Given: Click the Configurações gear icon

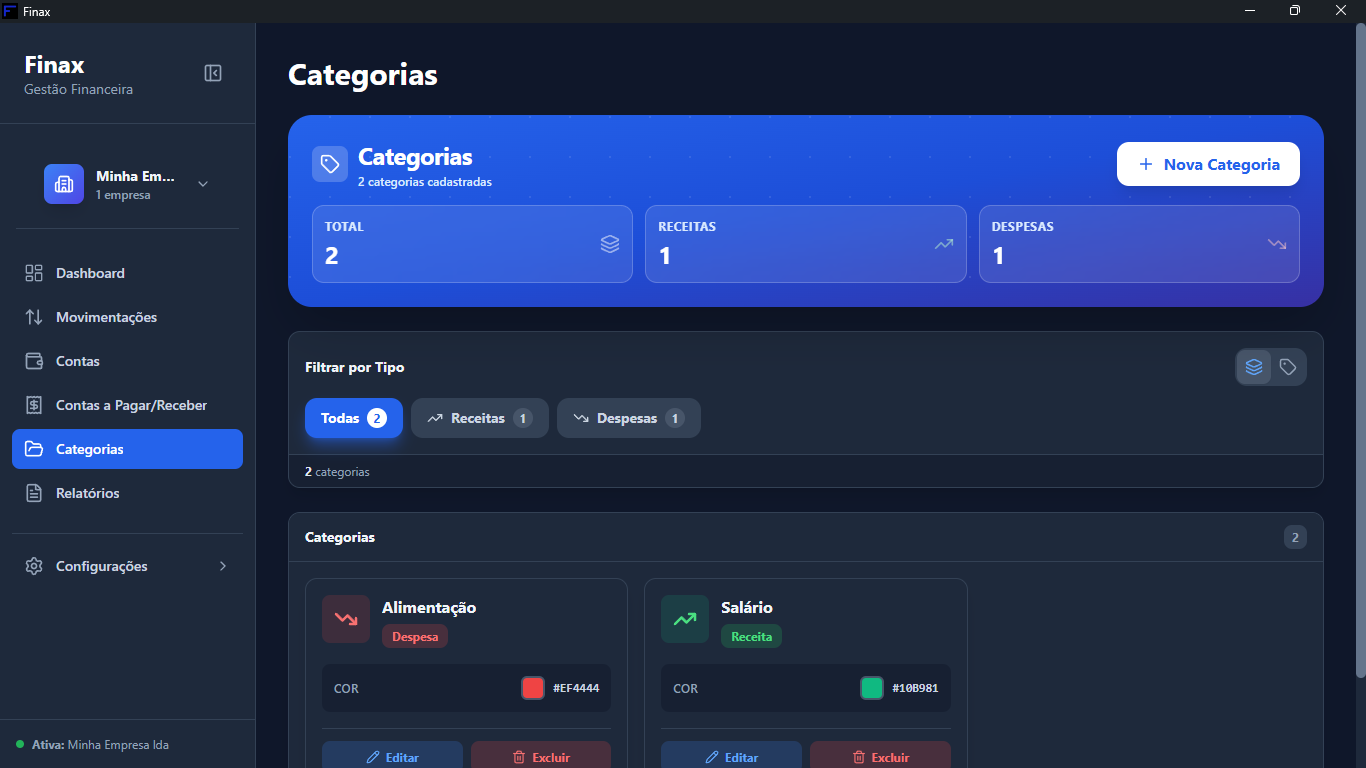Looking at the screenshot, I should 34,566.
